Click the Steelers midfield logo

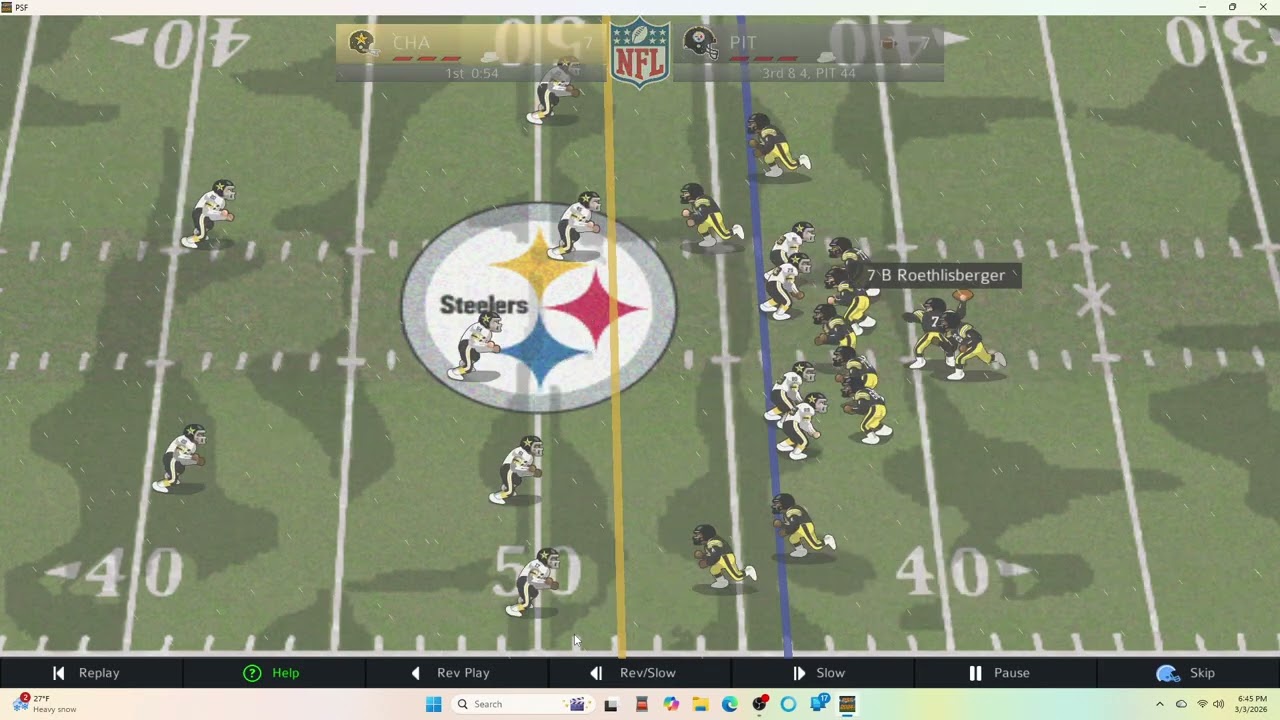(x=539, y=307)
